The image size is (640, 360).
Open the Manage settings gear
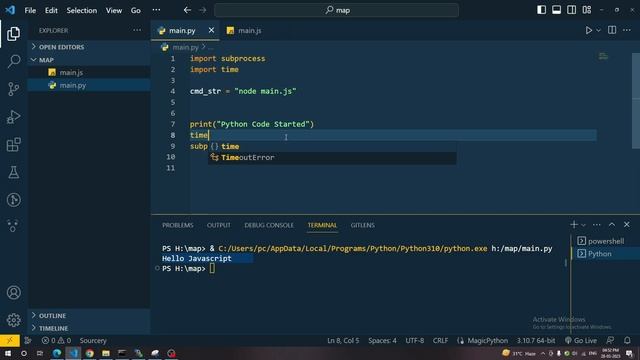(13, 320)
